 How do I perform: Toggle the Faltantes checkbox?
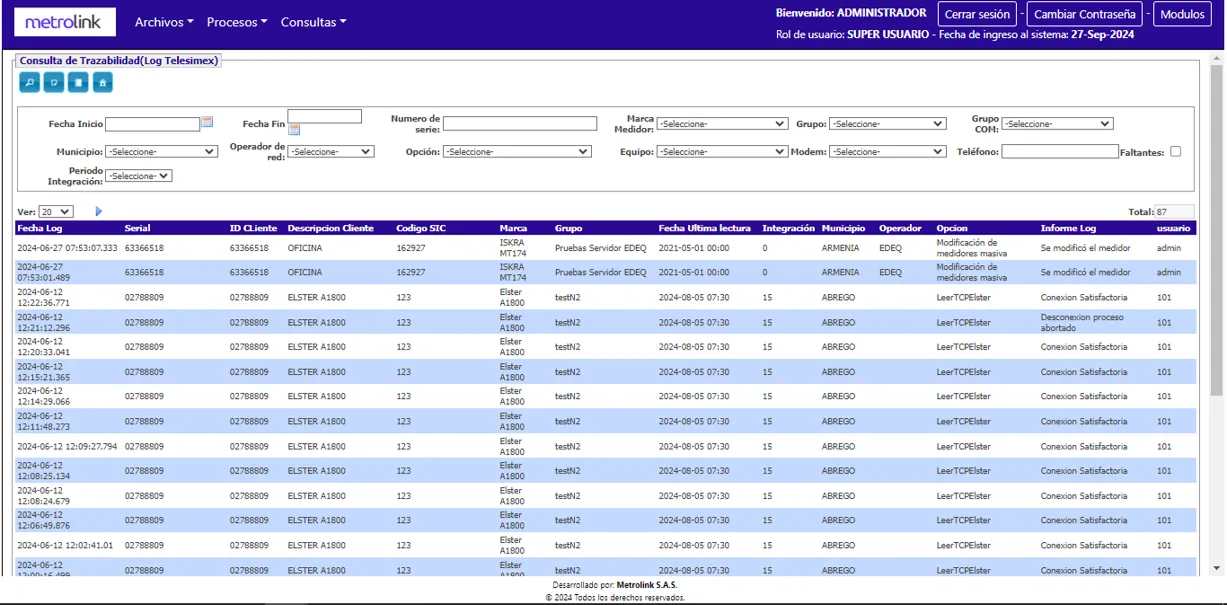tap(1175, 152)
